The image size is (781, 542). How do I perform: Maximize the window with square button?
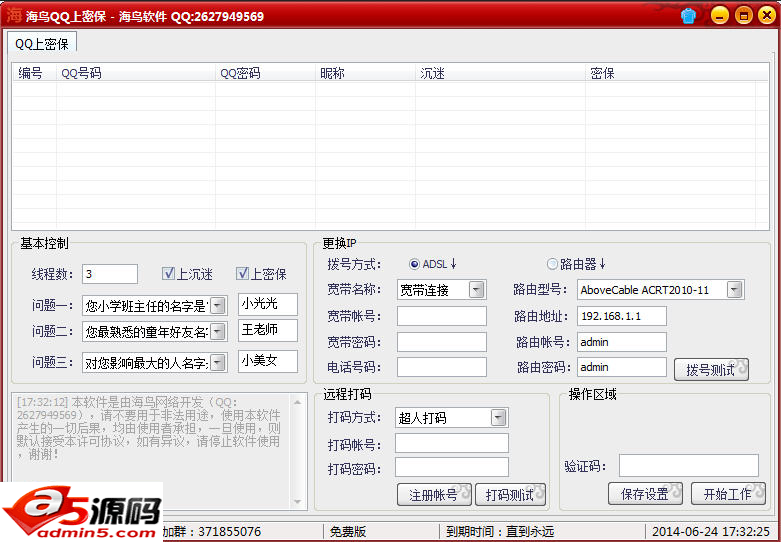[743, 15]
